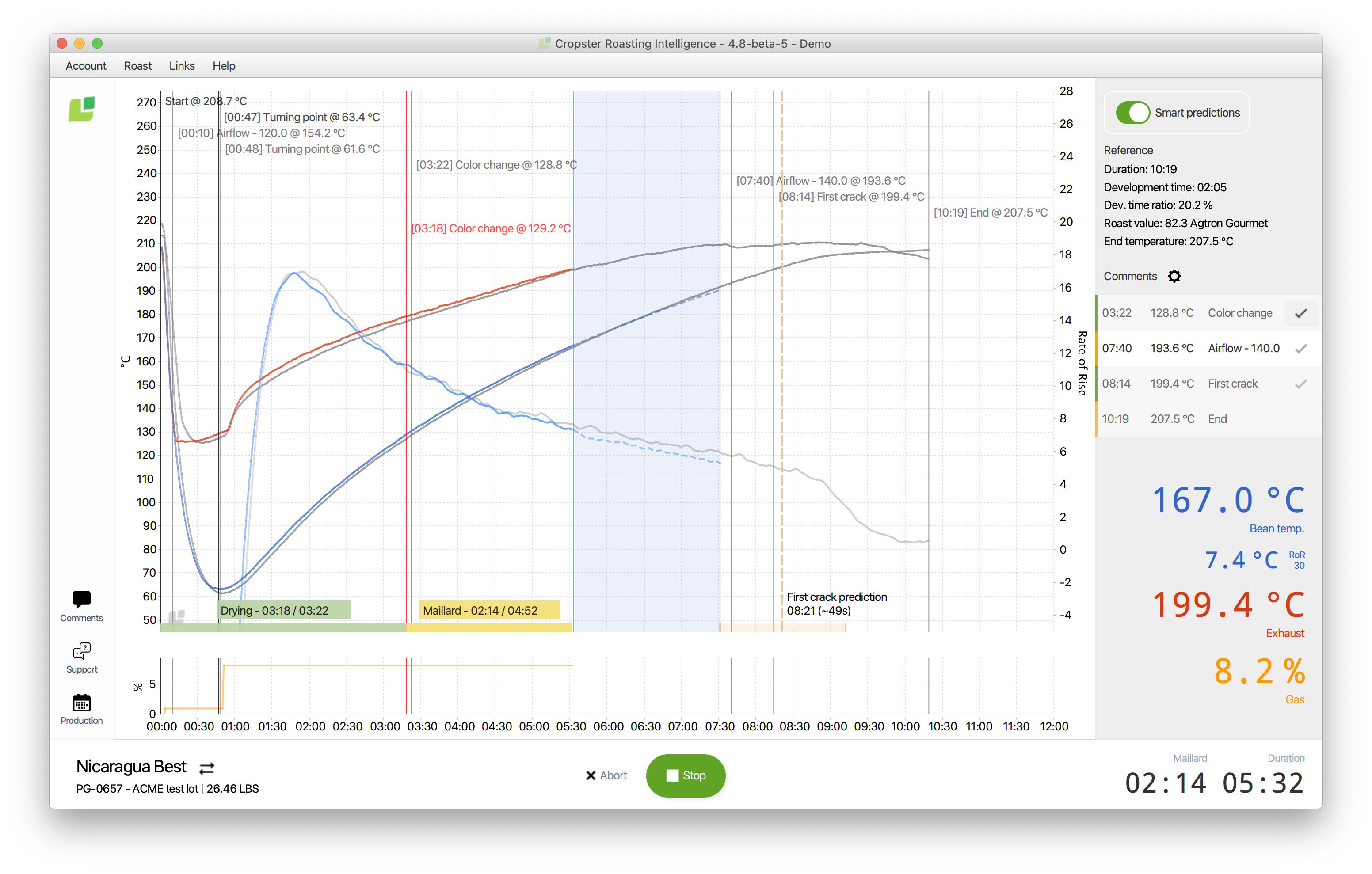
Task: Click the Abort X icon
Action: click(x=591, y=775)
